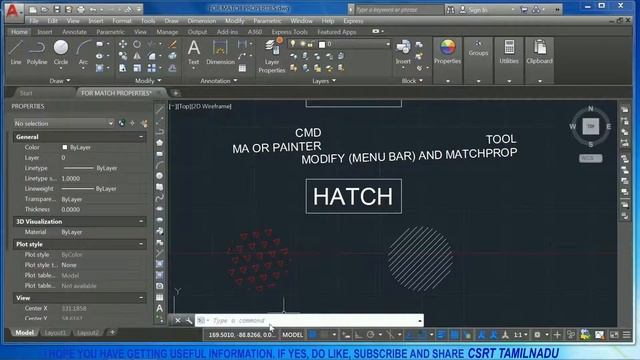Click the Mirror tool in Modify panel
The height and width of the screenshot is (360, 640).
(137, 56)
